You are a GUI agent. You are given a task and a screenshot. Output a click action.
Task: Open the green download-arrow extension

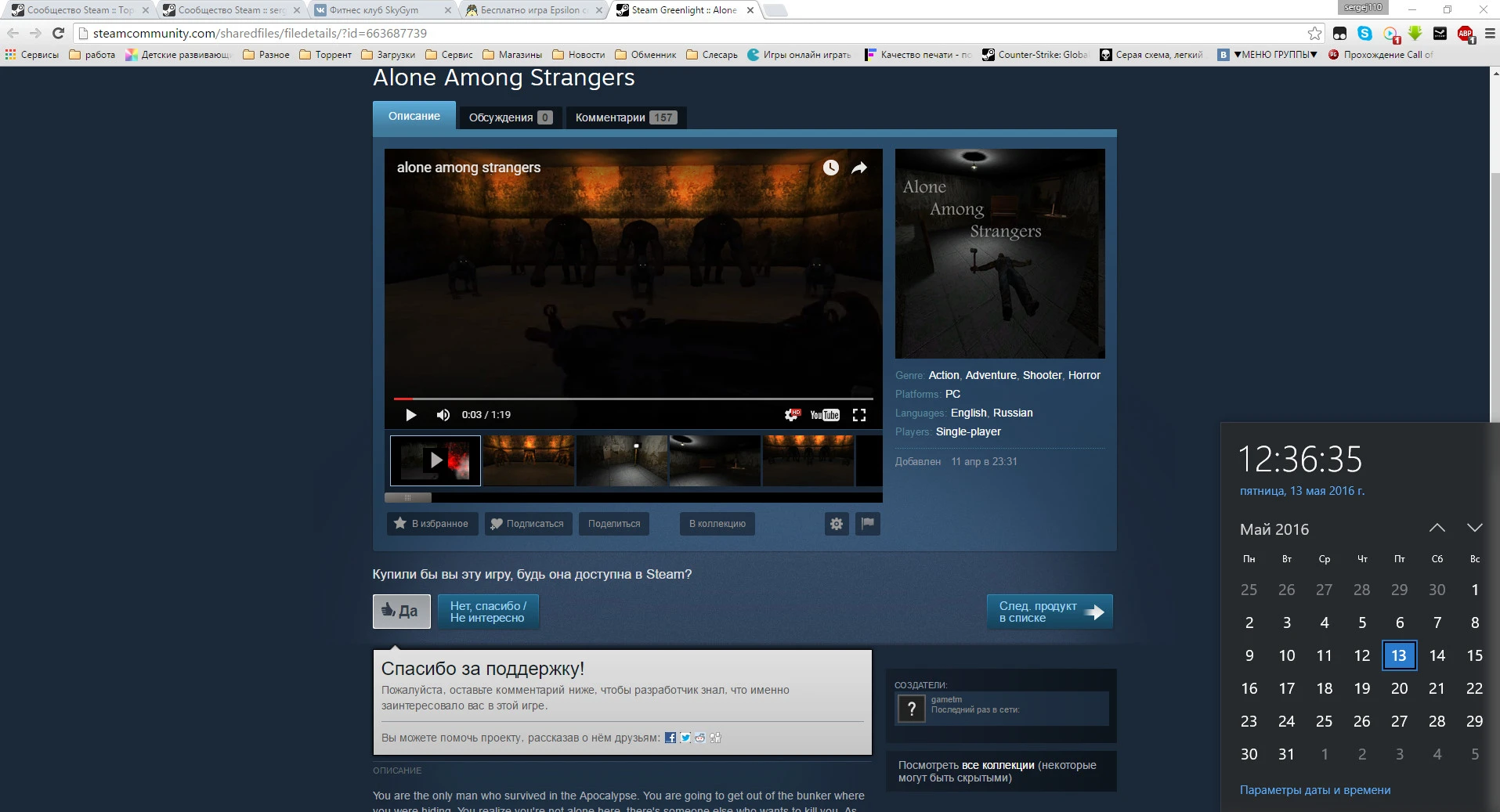1415,33
